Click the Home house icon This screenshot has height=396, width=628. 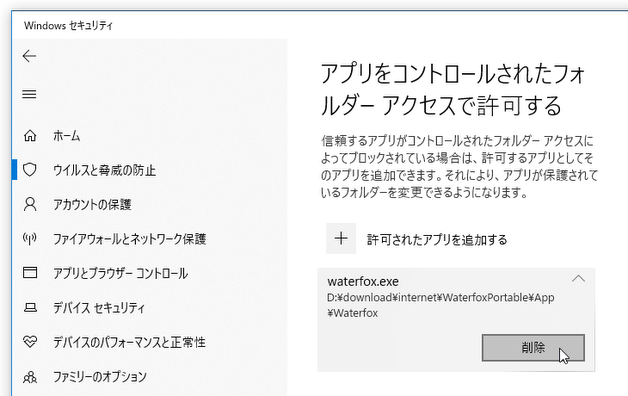30,136
